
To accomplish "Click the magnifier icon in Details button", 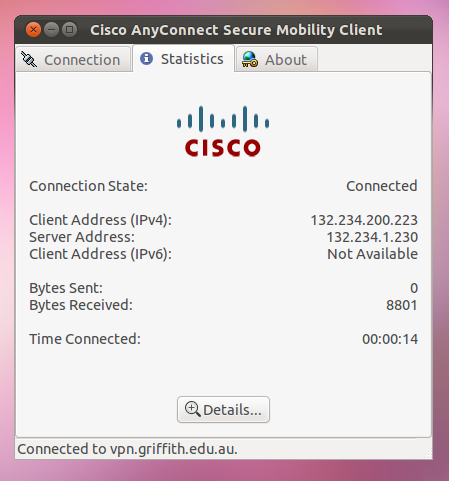I will [193, 409].
